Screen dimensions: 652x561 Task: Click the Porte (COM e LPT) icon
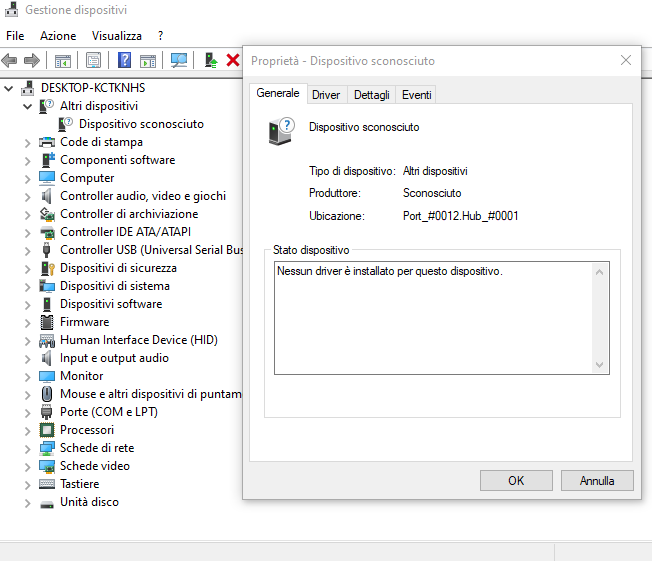[x=46, y=412]
